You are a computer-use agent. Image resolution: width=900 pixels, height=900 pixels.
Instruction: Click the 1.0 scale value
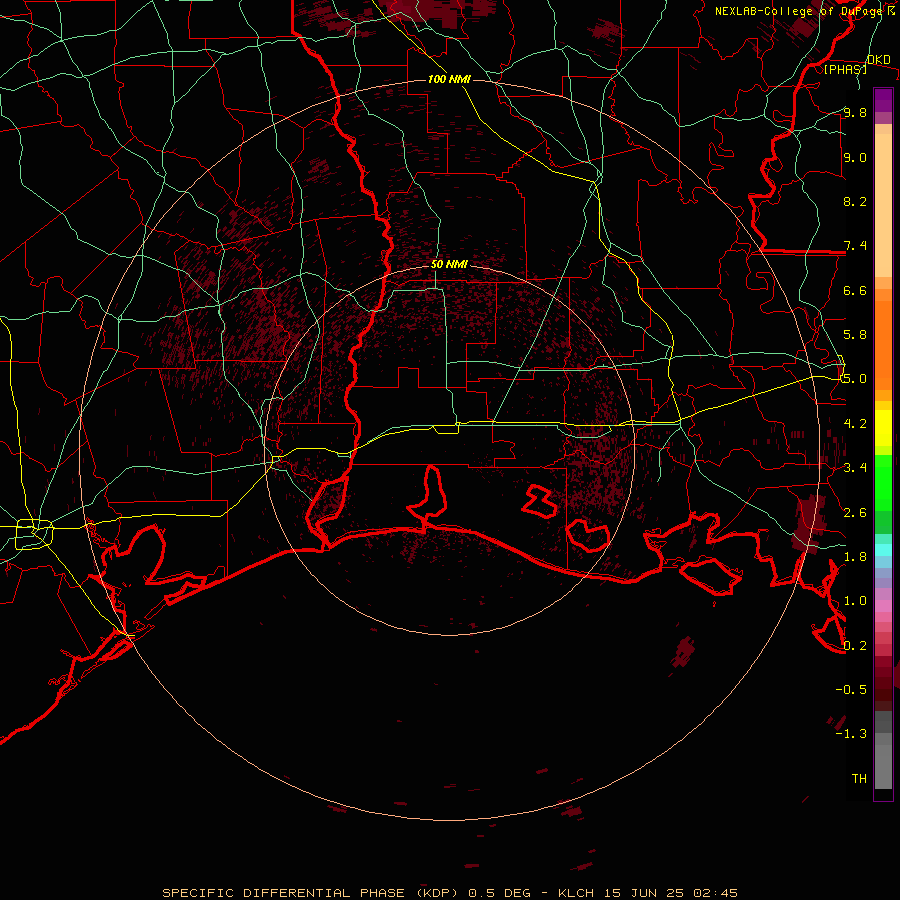855,600
